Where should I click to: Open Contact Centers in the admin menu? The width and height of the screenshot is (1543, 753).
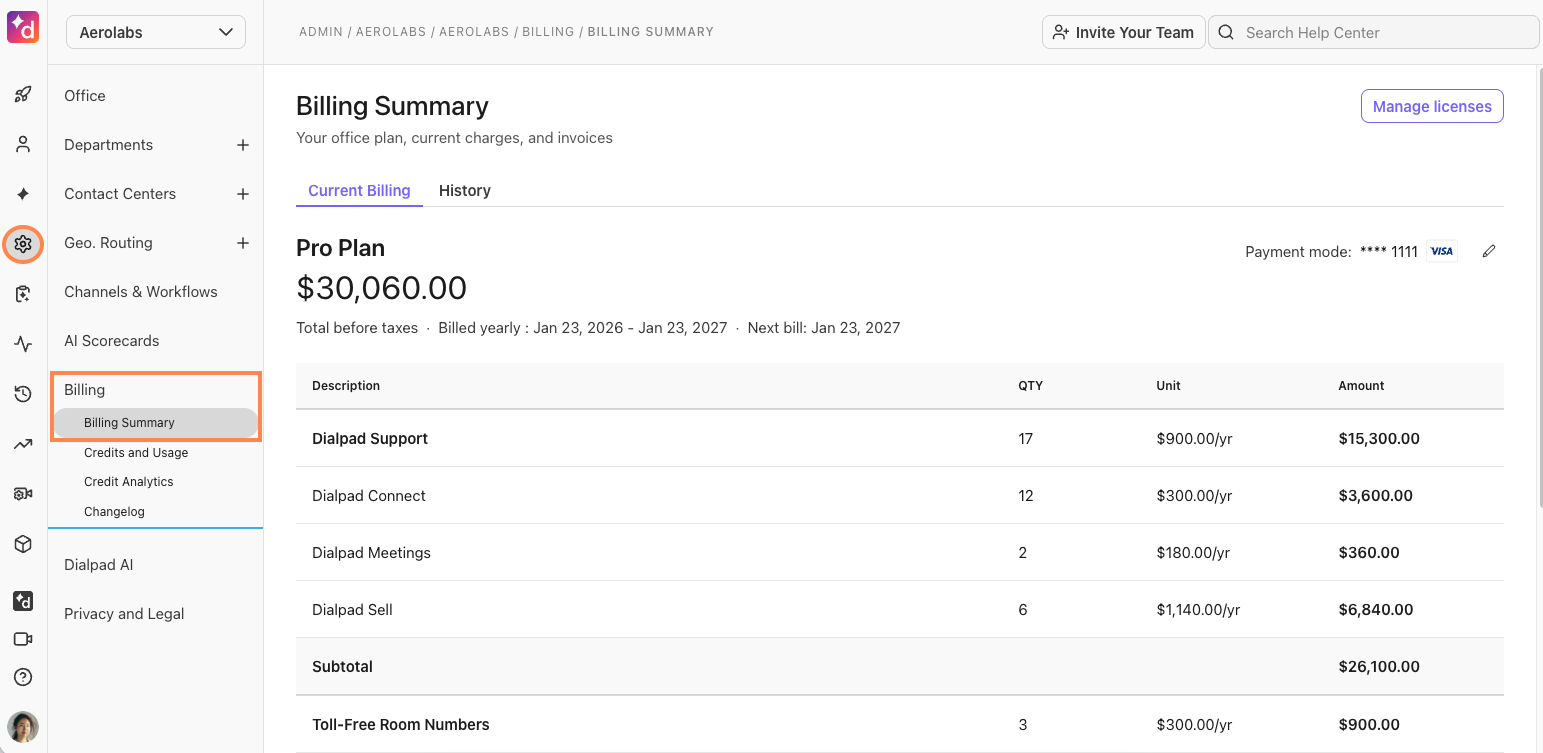pos(120,194)
